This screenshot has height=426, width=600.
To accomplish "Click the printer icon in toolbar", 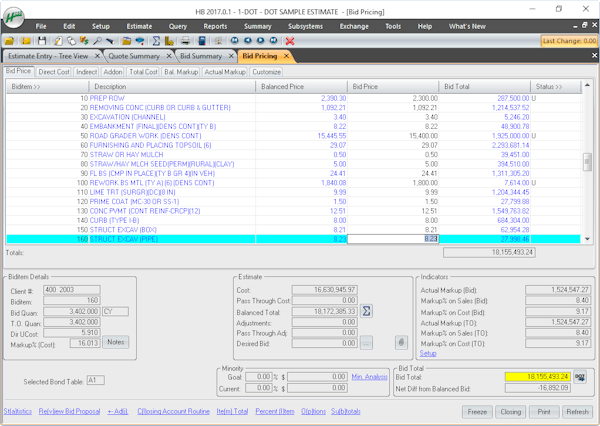I will point(185,41).
